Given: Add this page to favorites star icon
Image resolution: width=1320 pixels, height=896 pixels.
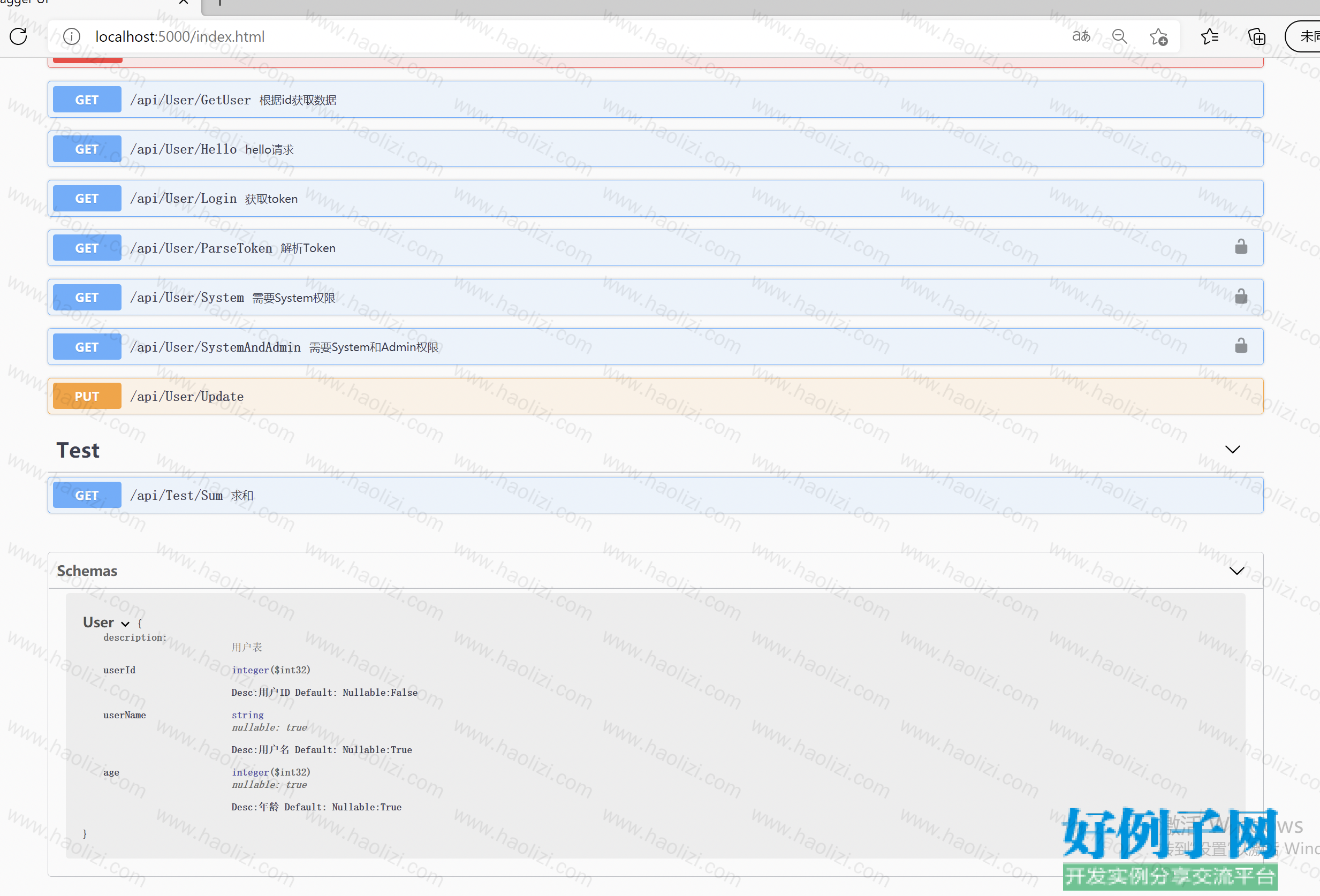Looking at the screenshot, I should click(x=1158, y=37).
